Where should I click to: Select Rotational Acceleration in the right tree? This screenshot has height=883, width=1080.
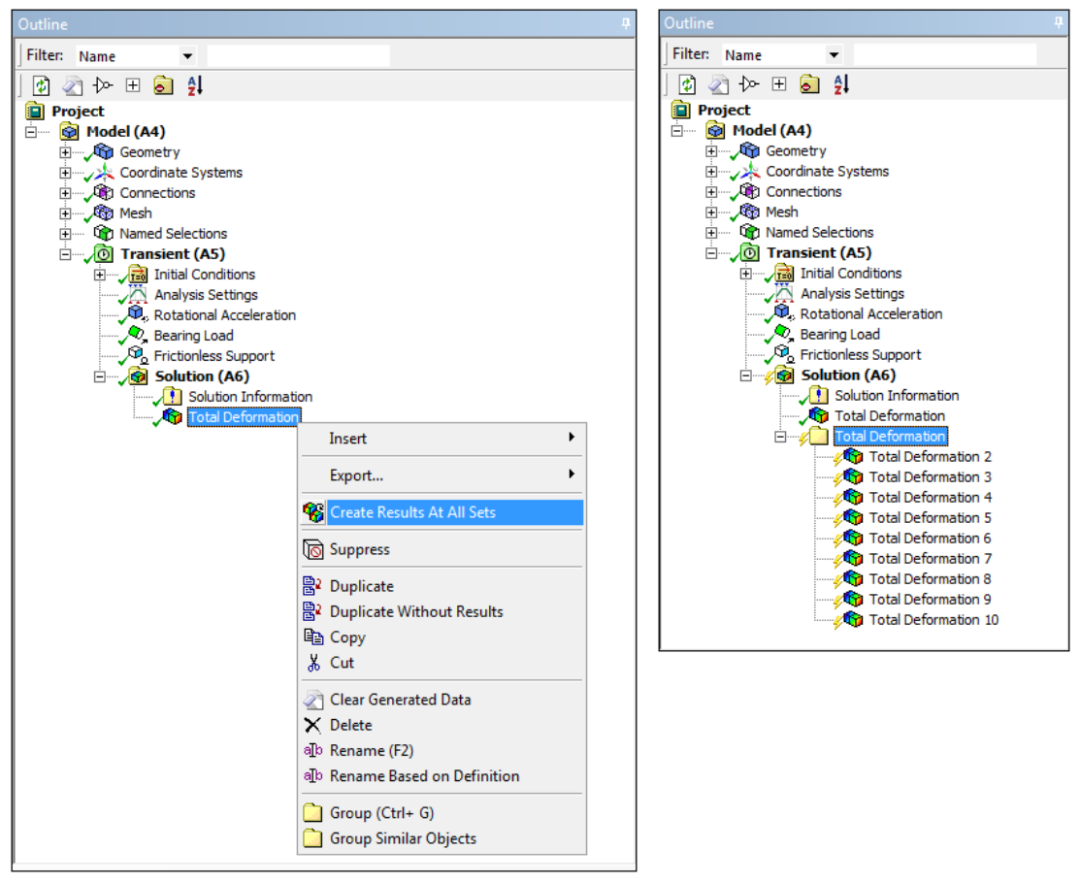pyautogui.click(x=870, y=314)
